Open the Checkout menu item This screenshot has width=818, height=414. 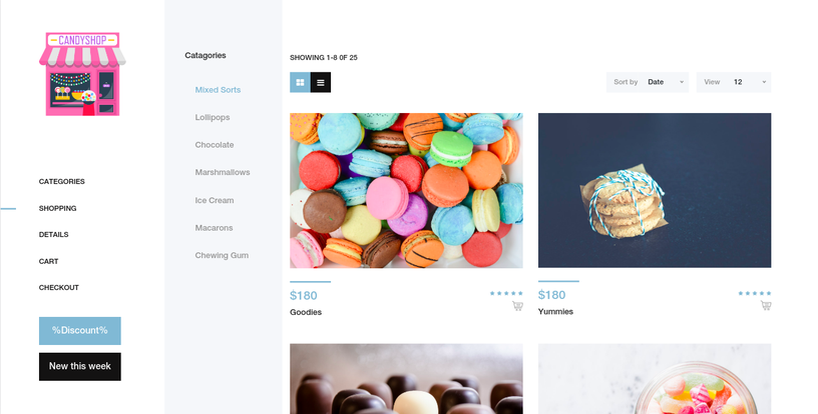tap(58, 287)
